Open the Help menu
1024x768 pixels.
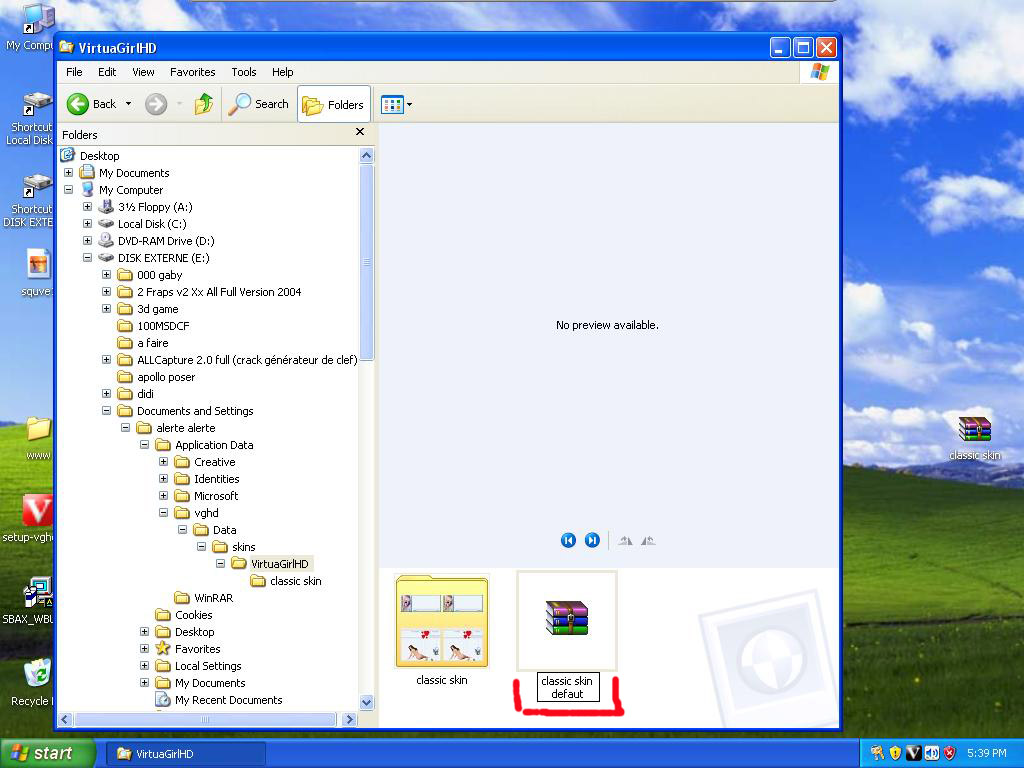[283, 72]
